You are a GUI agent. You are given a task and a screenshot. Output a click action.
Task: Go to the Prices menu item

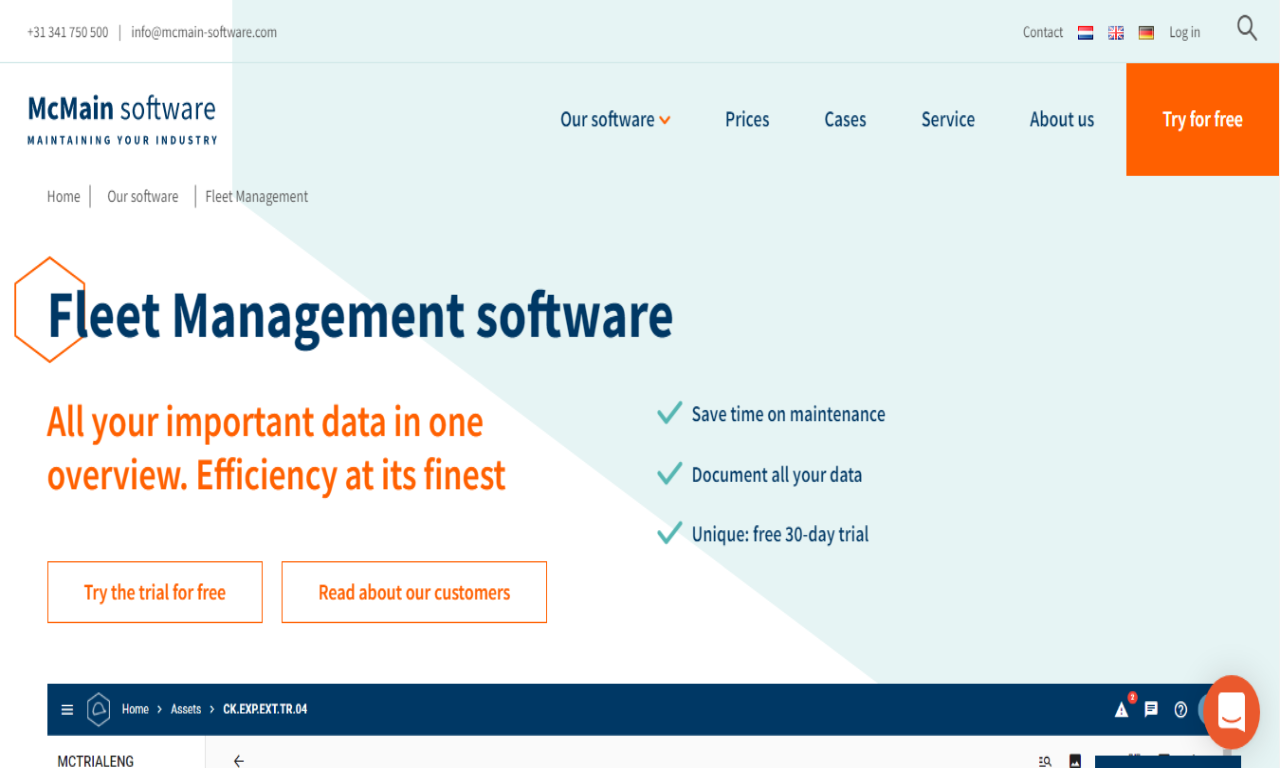(x=747, y=120)
